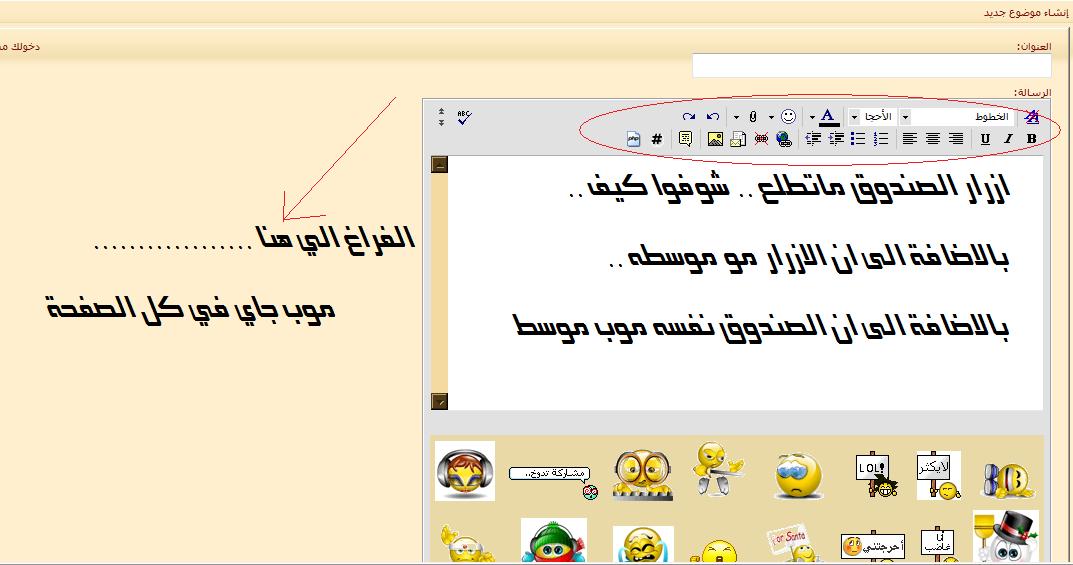The image size is (1073, 565).
Task: Click the undo arrow button
Action: (x=713, y=117)
